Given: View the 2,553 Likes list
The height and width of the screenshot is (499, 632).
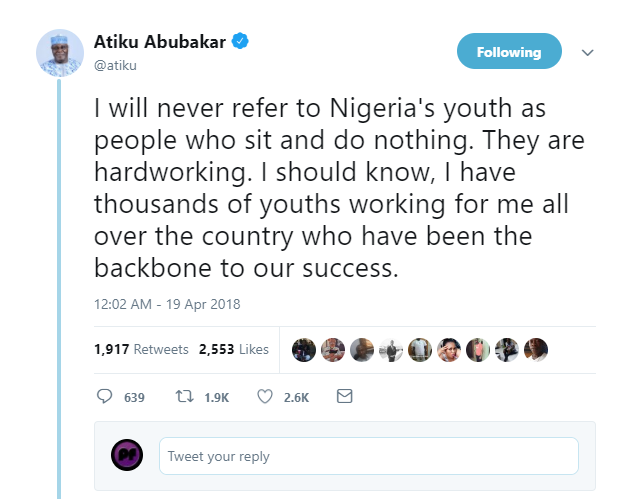Looking at the screenshot, I should pos(234,349).
